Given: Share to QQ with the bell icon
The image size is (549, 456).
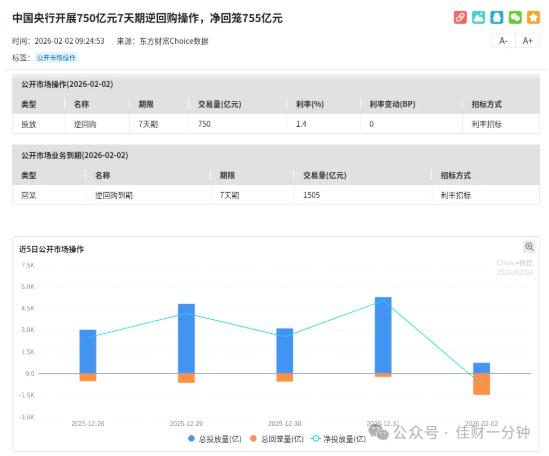Looking at the screenshot, I should 496,17.
